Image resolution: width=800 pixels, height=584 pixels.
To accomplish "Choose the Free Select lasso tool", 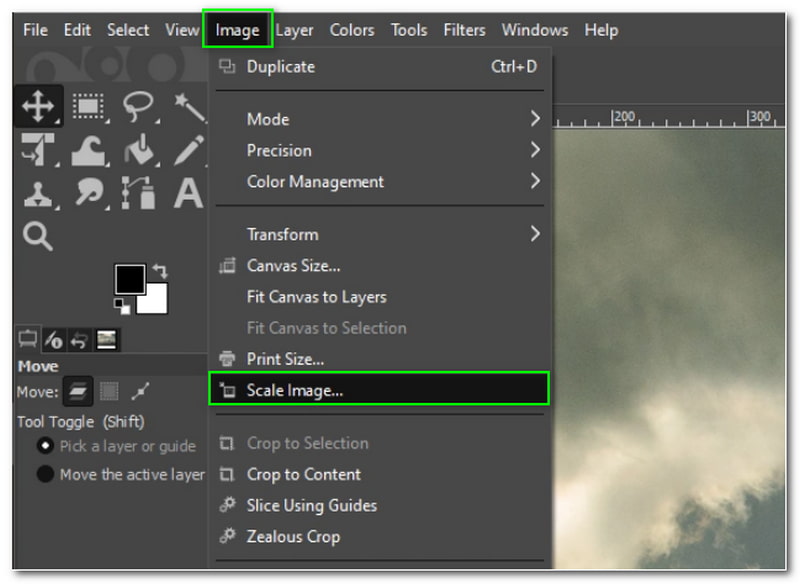I will click(137, 106).
